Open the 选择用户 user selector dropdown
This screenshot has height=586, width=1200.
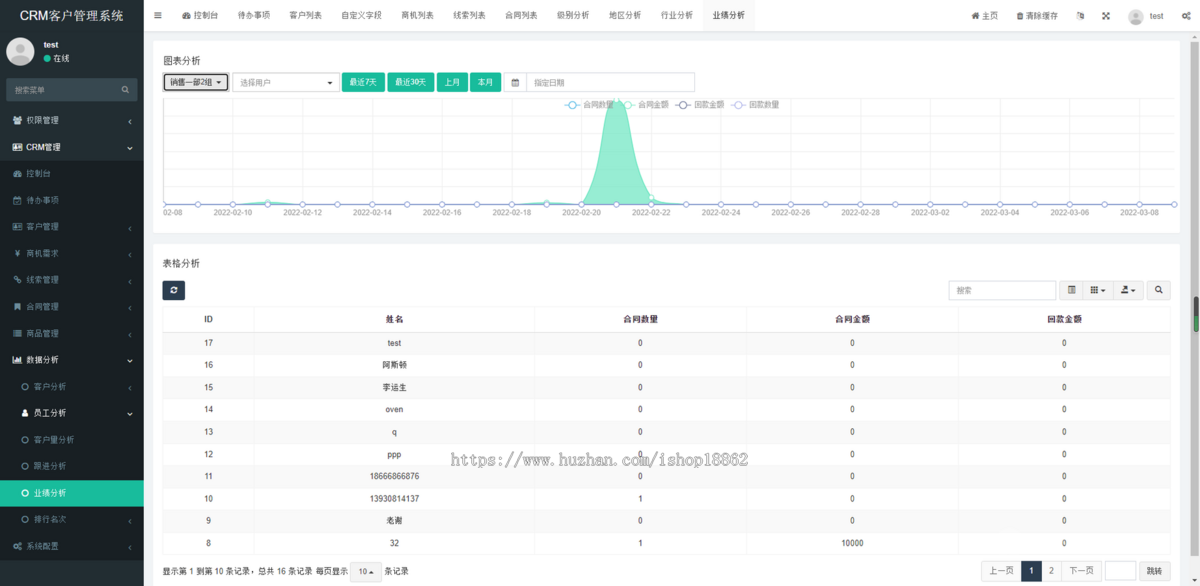point(285,81)
